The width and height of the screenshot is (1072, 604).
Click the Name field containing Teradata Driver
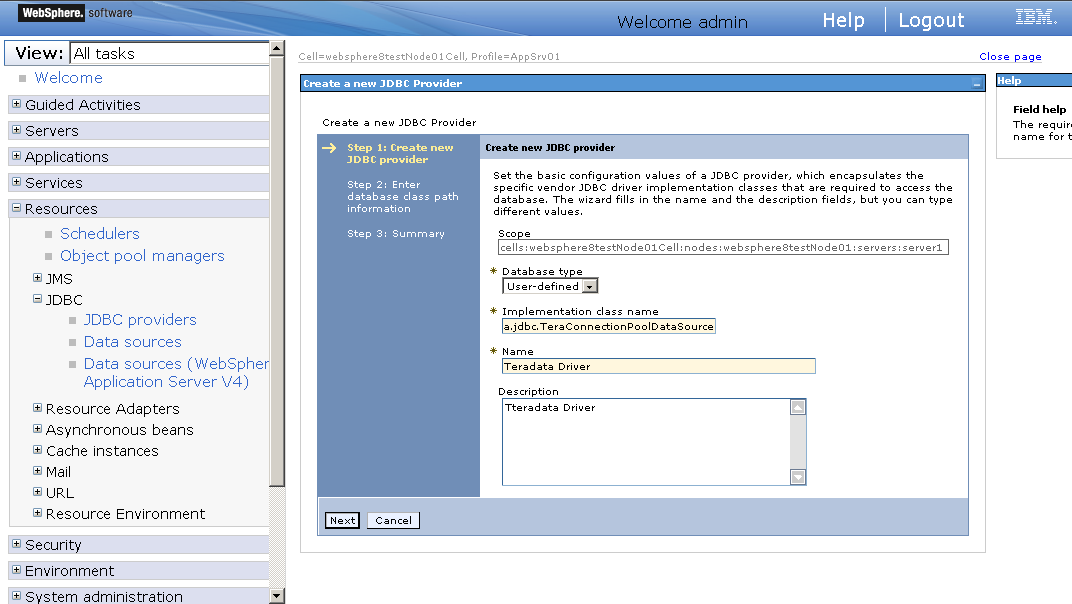658,365
